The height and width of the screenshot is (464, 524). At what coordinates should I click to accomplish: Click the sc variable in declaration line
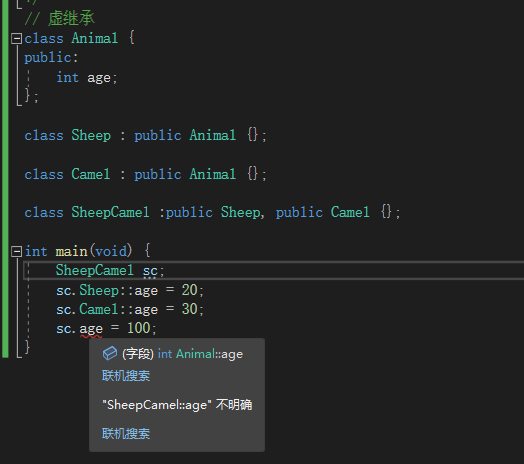[x=150, y=271]
